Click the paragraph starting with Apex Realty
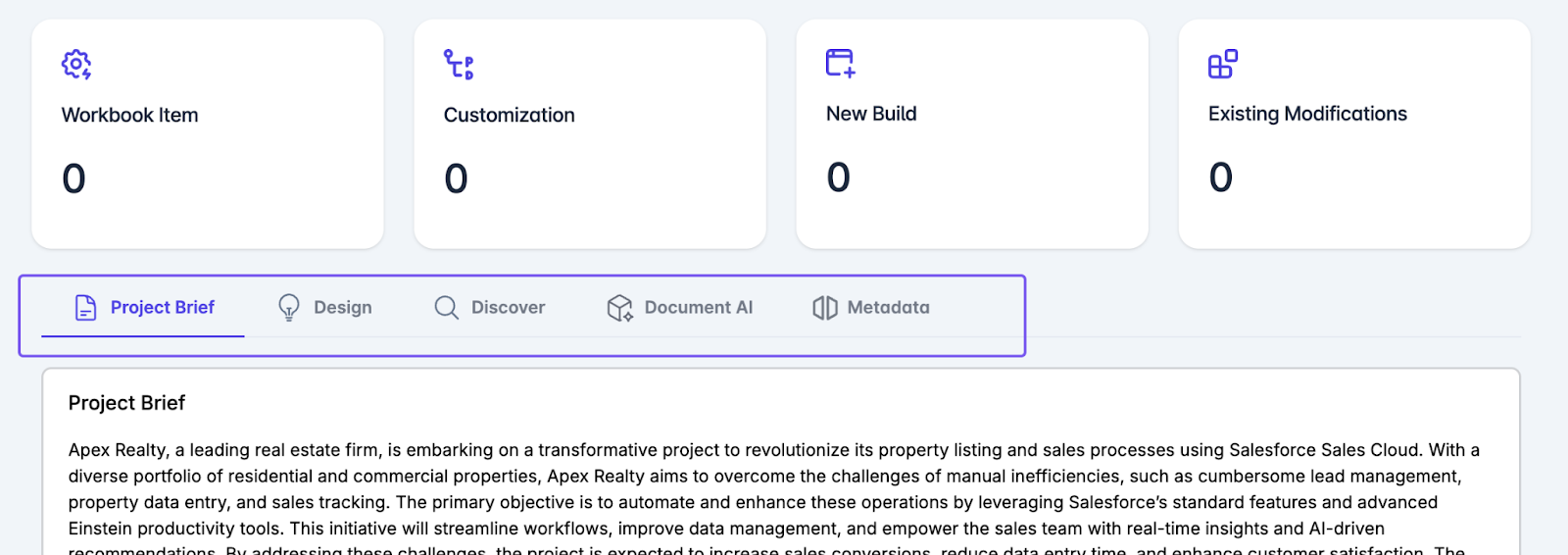The height and width of the screenshot is (555, 1568). pos(774,497)
